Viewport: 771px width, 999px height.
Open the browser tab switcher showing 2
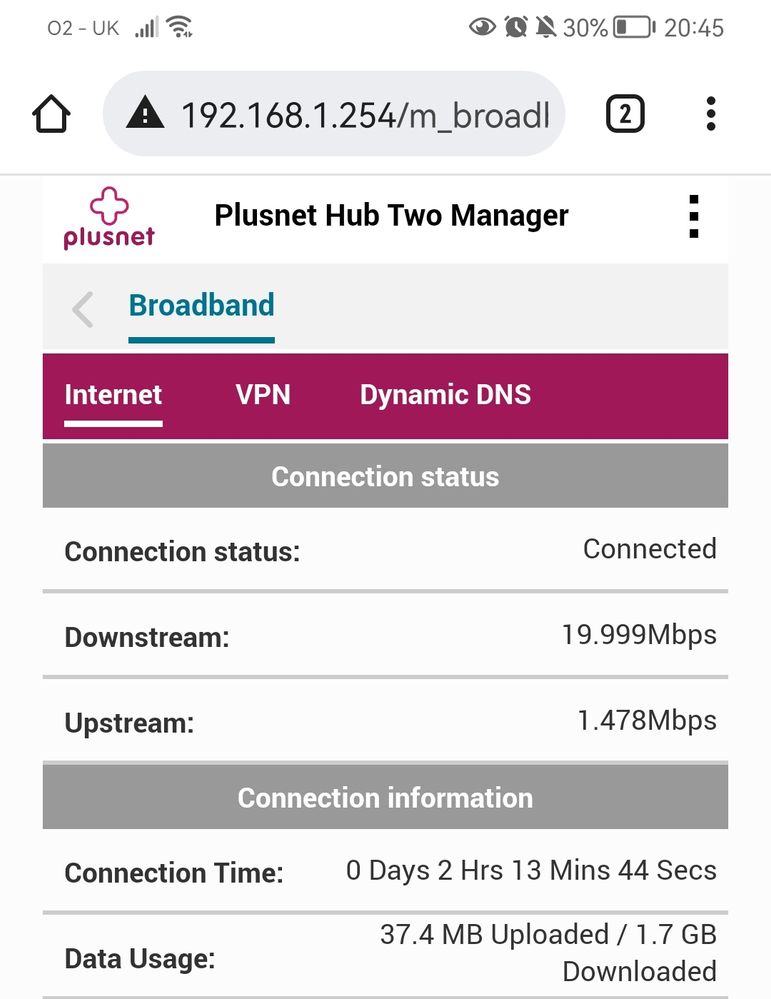point(625,115)
